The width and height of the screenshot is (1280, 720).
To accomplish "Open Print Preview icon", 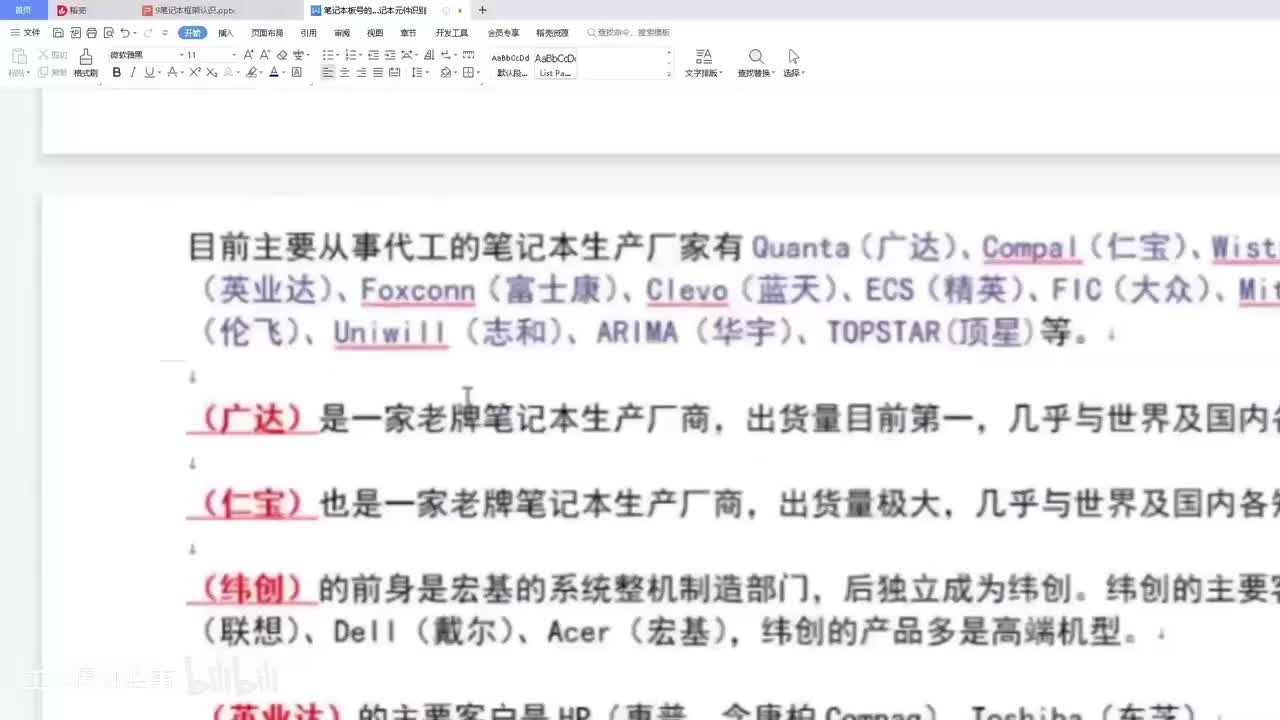I will tap(108, 33).
